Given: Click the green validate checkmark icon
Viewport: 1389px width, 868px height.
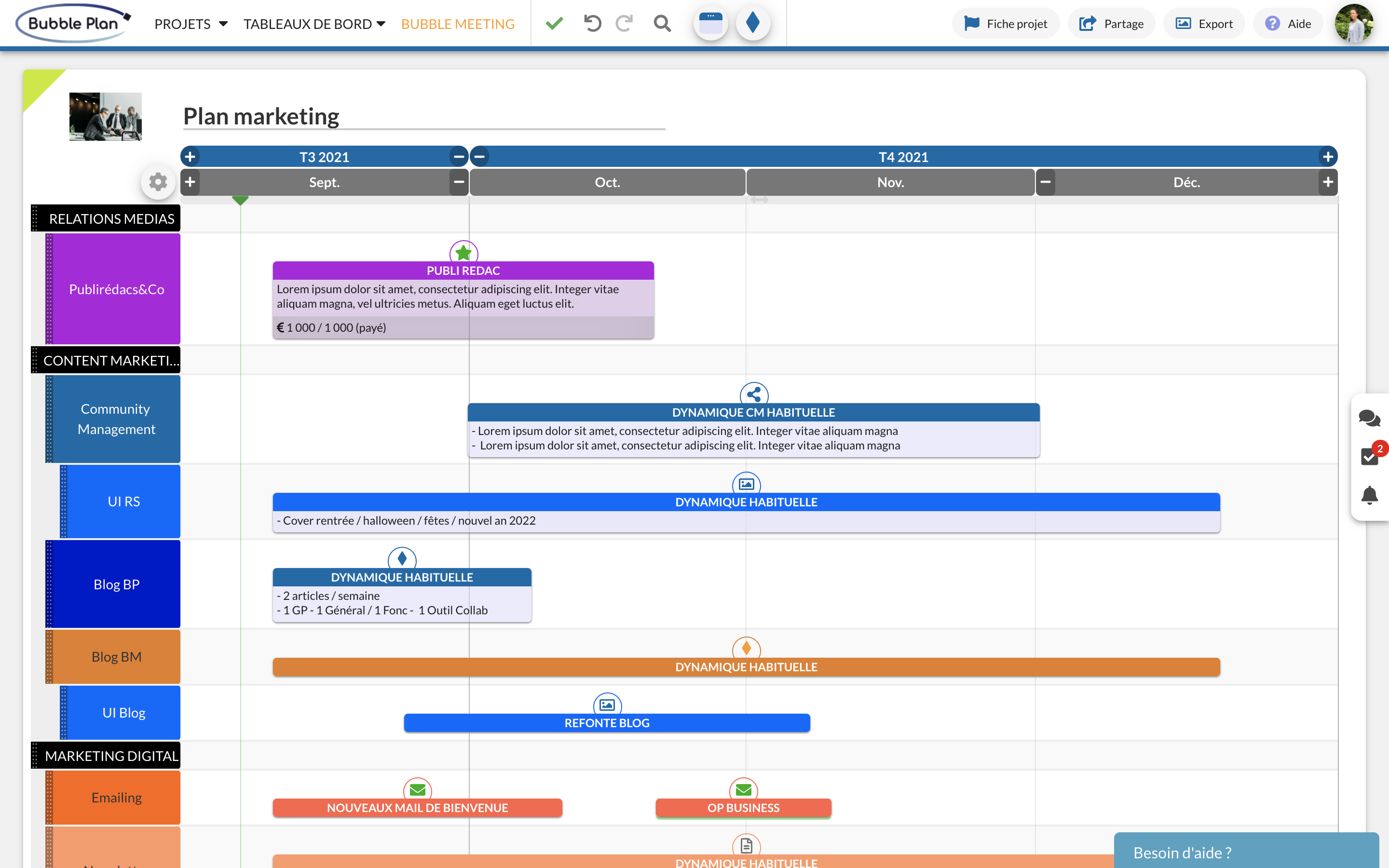Looking at the screenshot, I should coord(554,24).
